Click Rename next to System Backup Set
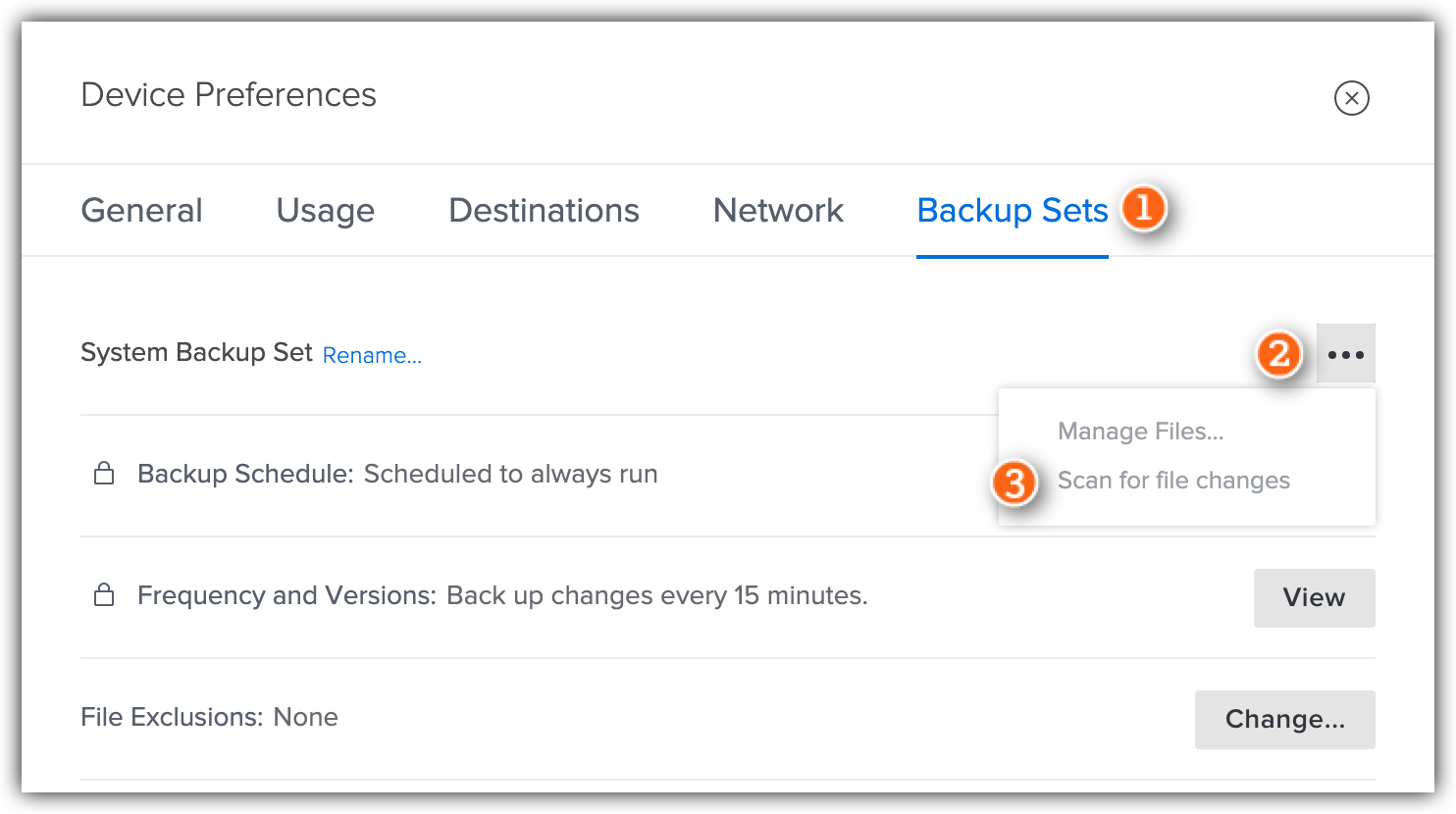 pyautogui.click(x=372, y=355)
